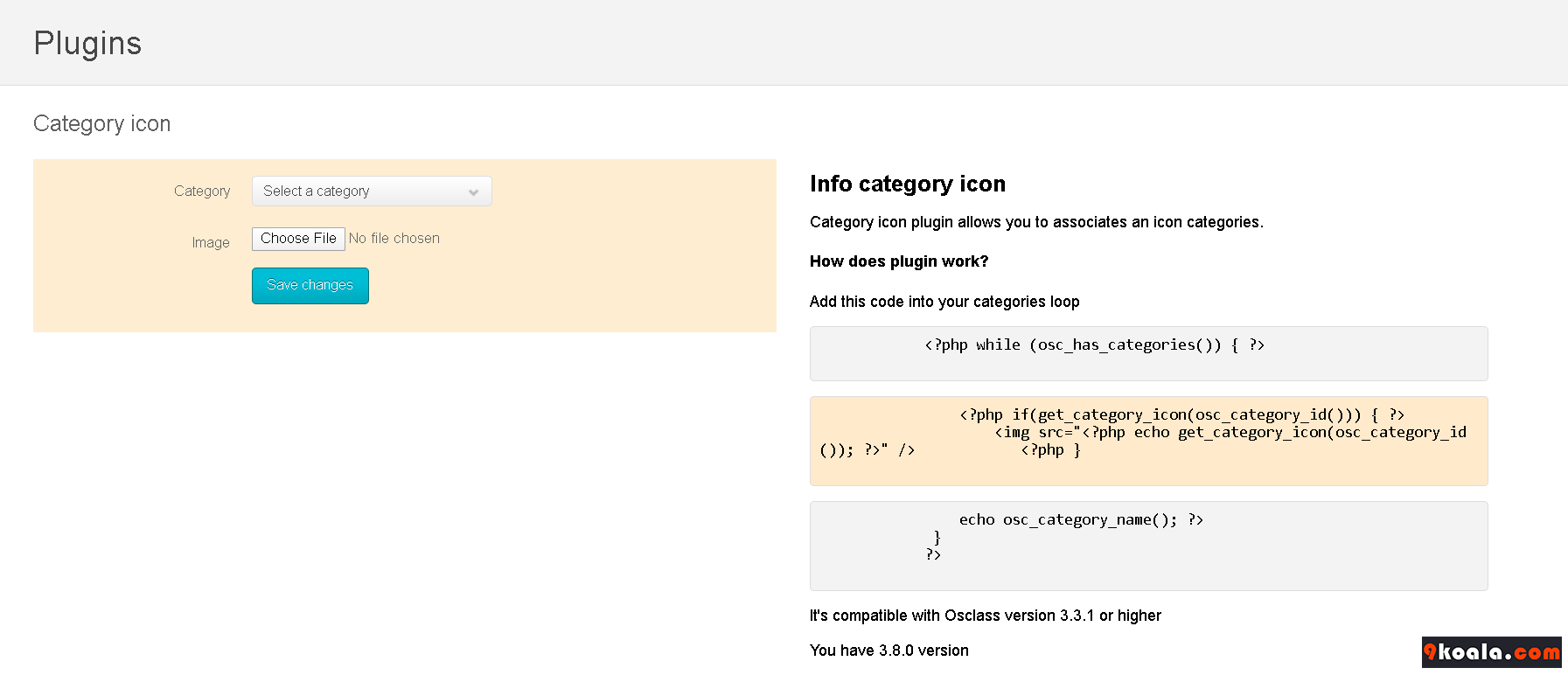Click the Osclass 3.3.1 compatibility note

[985, 616]
